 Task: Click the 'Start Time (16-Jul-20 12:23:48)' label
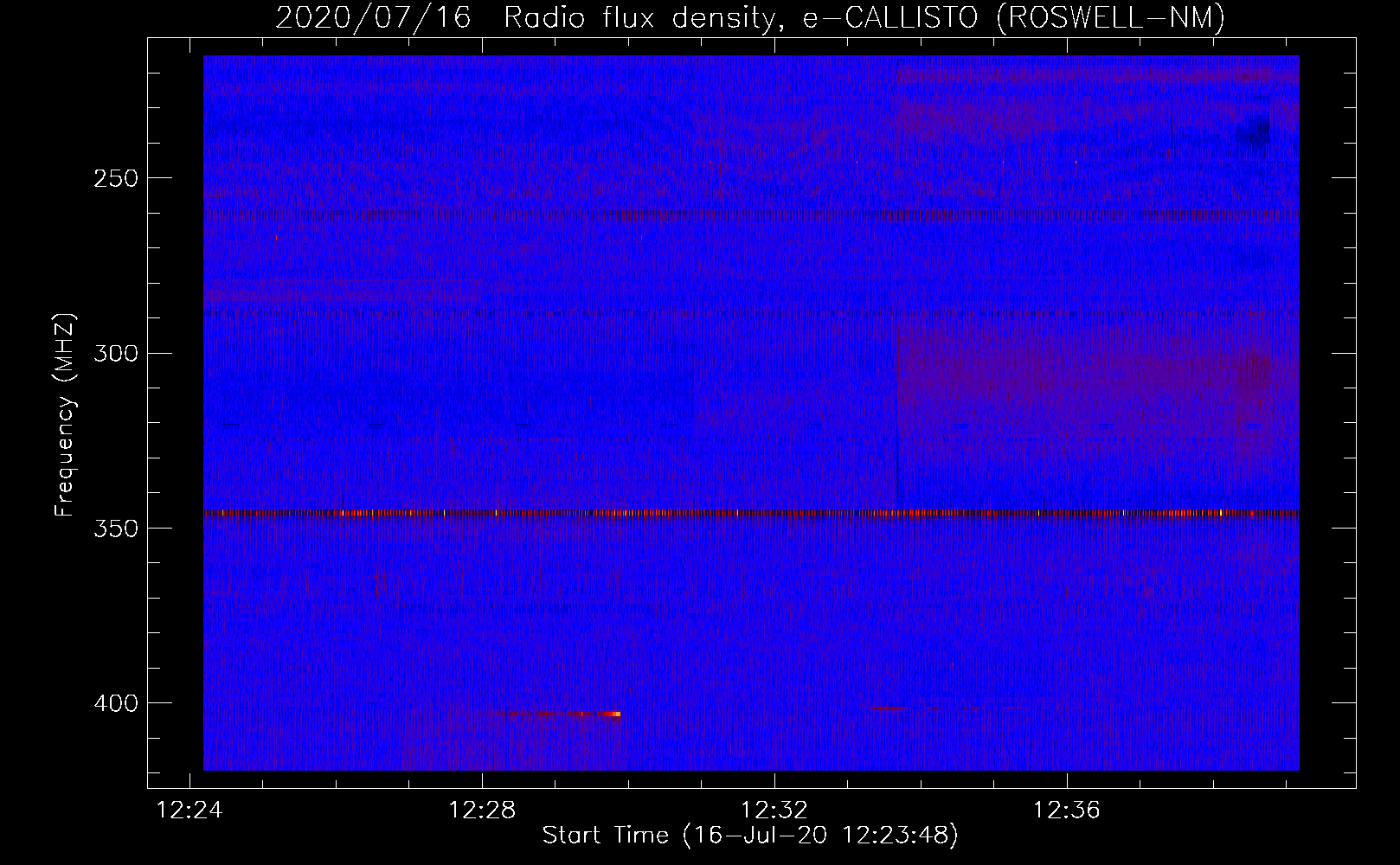750,836
